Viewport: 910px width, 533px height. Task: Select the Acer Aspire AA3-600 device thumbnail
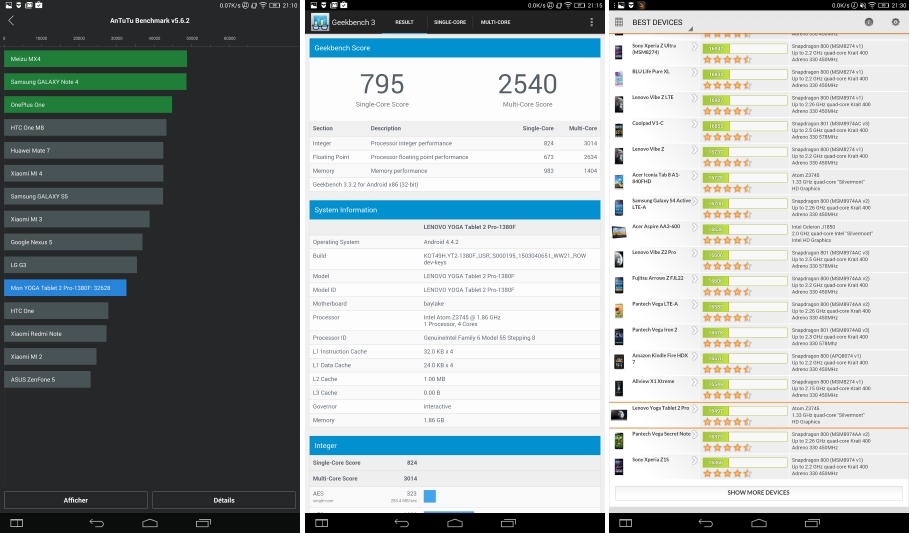point(619,233)
